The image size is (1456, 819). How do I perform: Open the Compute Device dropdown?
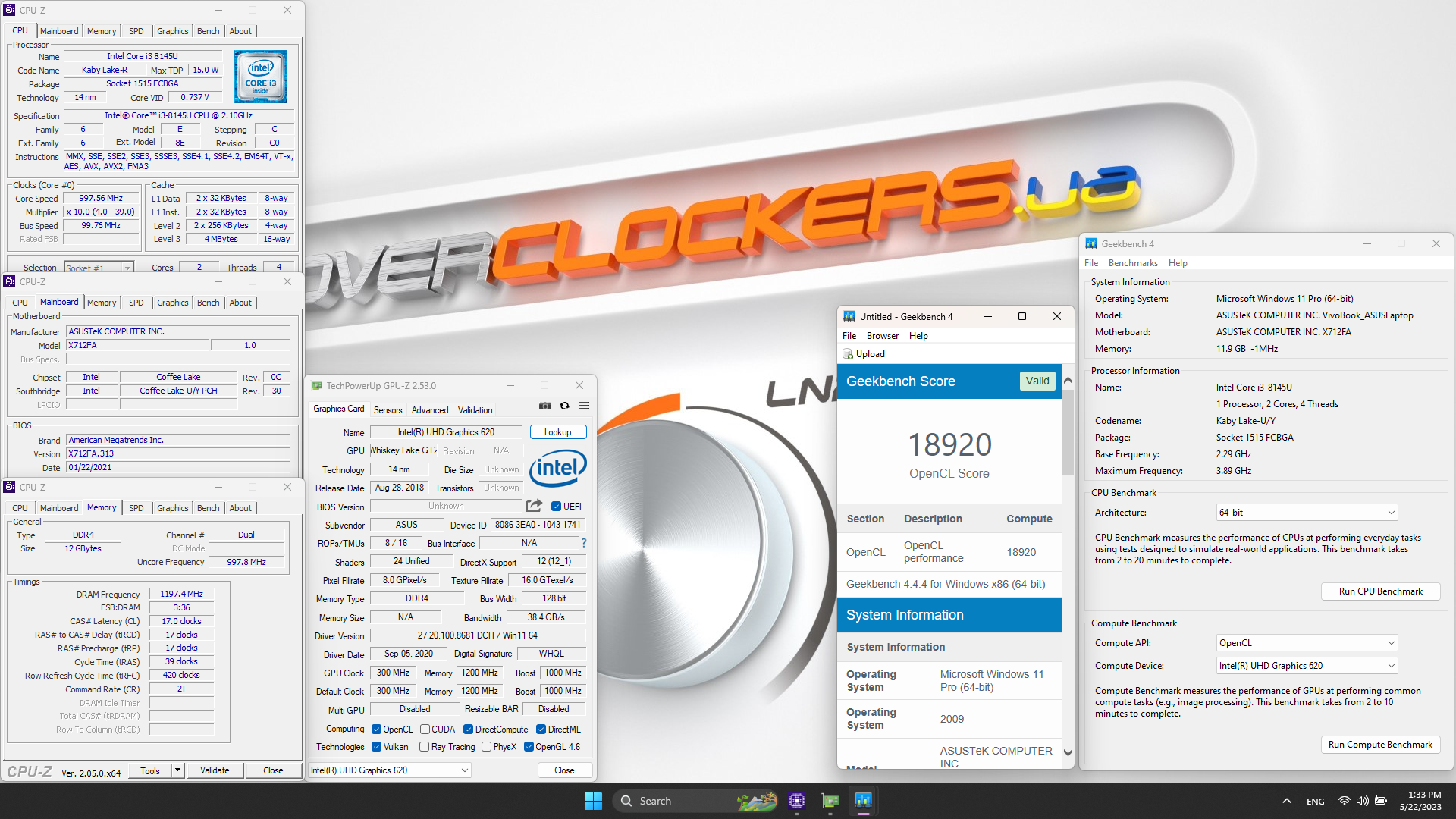click(1307, 666)
